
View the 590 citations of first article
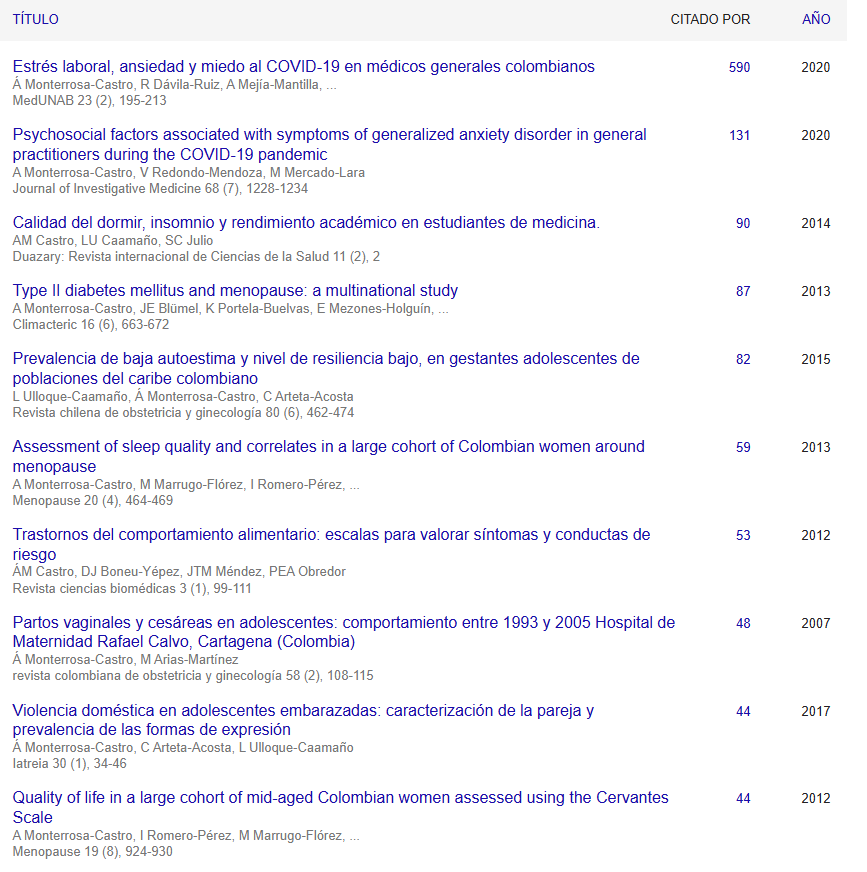(739, 67)
